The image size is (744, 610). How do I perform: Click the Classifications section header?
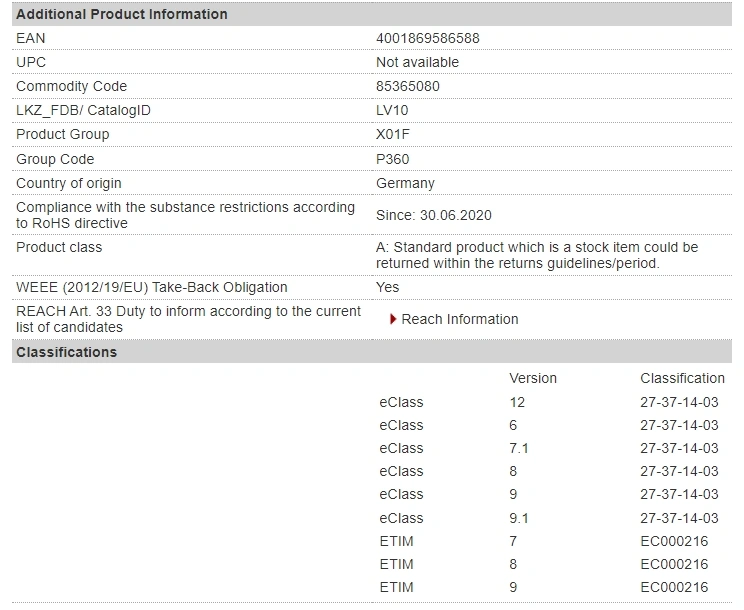(x=372, y=352)
